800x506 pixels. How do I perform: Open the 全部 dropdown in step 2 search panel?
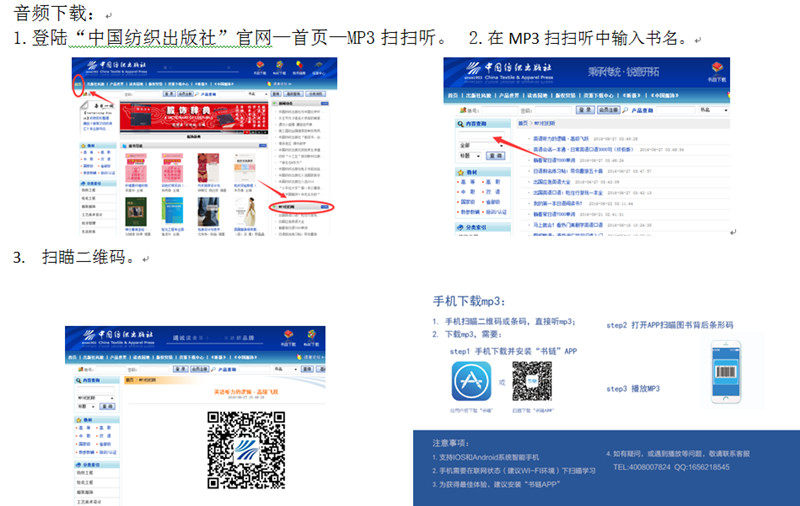click(481, 145)
